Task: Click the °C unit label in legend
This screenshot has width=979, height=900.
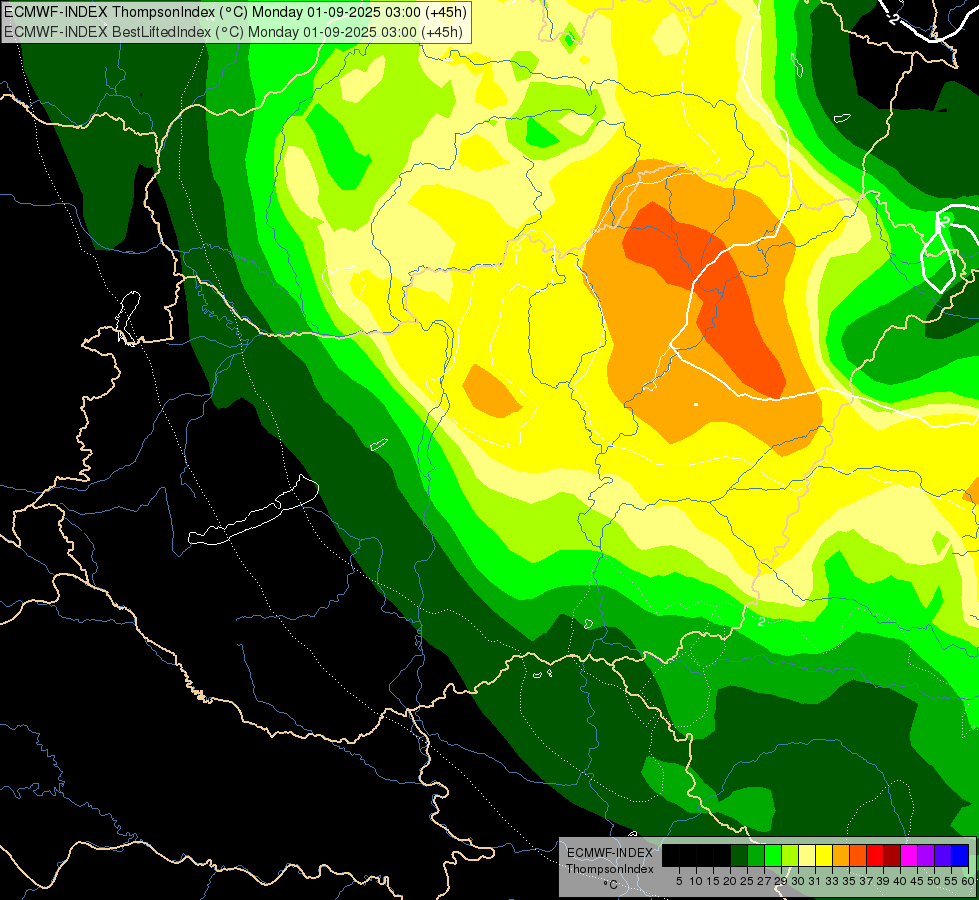Action: tap(611, 885)
